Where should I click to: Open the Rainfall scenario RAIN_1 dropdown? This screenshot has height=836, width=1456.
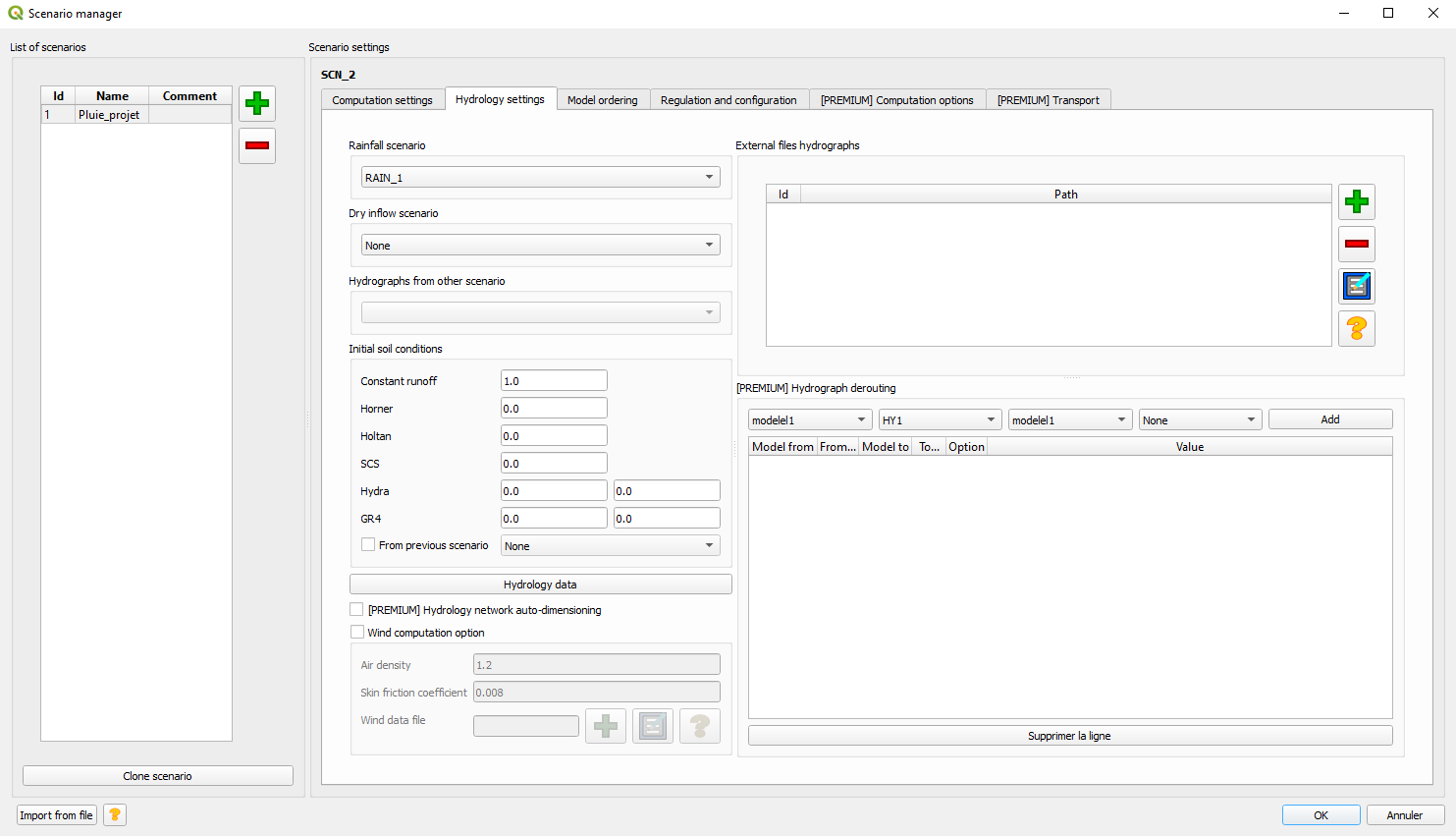[x=541, y=177]
